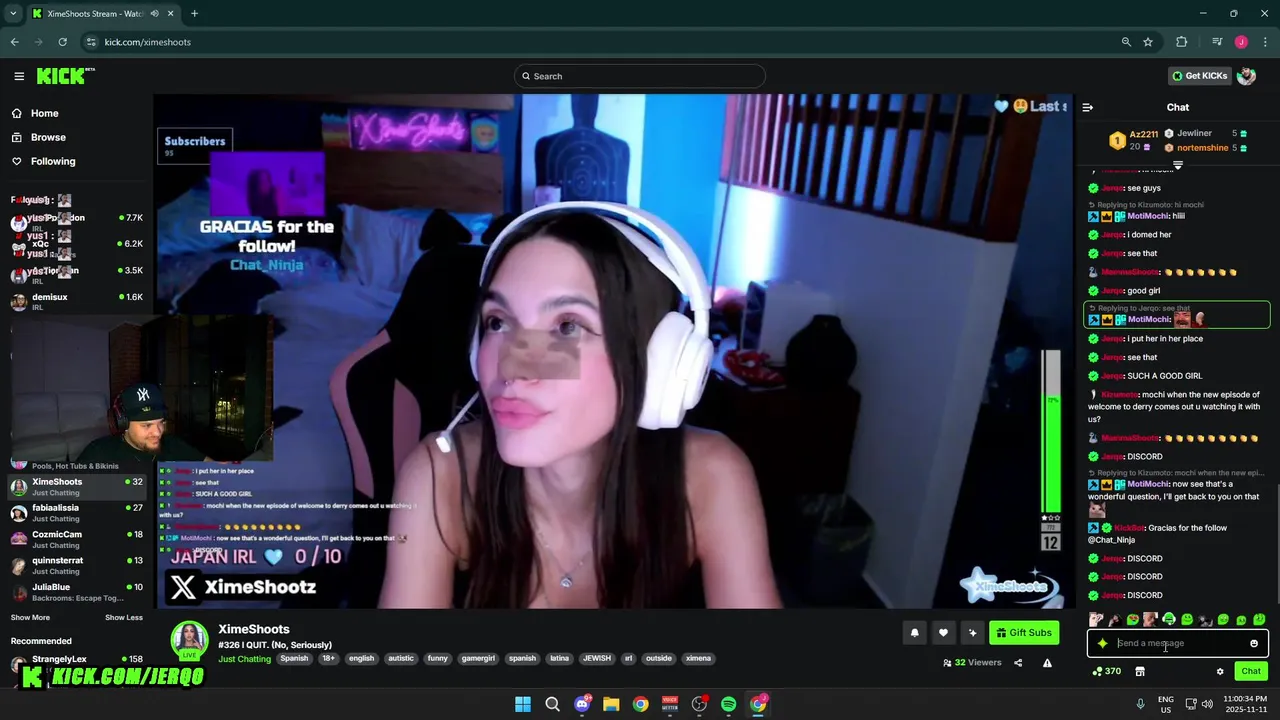Image resolution: width=1280 pixels, height=720 pixels.
Task: Open demisux channel in sidebar
Action: pyautogui.click(x=76, y=301)
